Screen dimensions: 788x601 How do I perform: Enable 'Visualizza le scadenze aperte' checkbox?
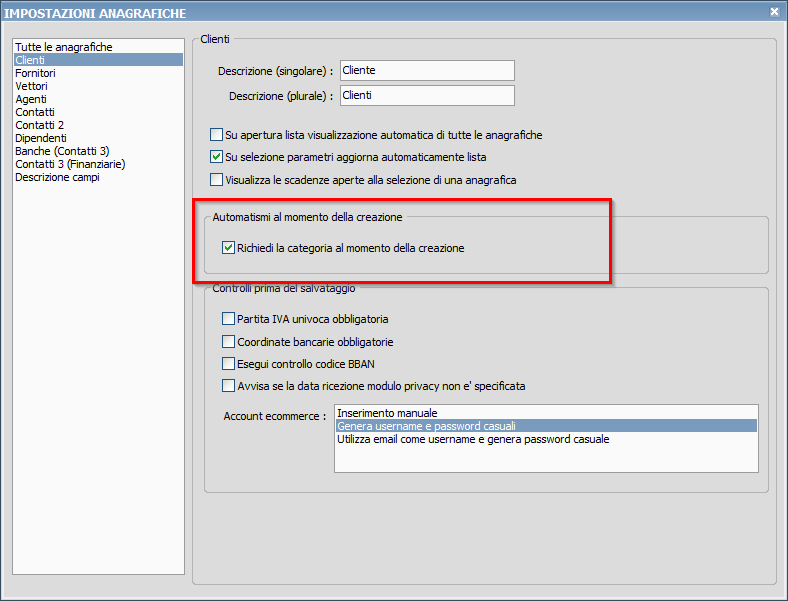(x=216, y=179)
